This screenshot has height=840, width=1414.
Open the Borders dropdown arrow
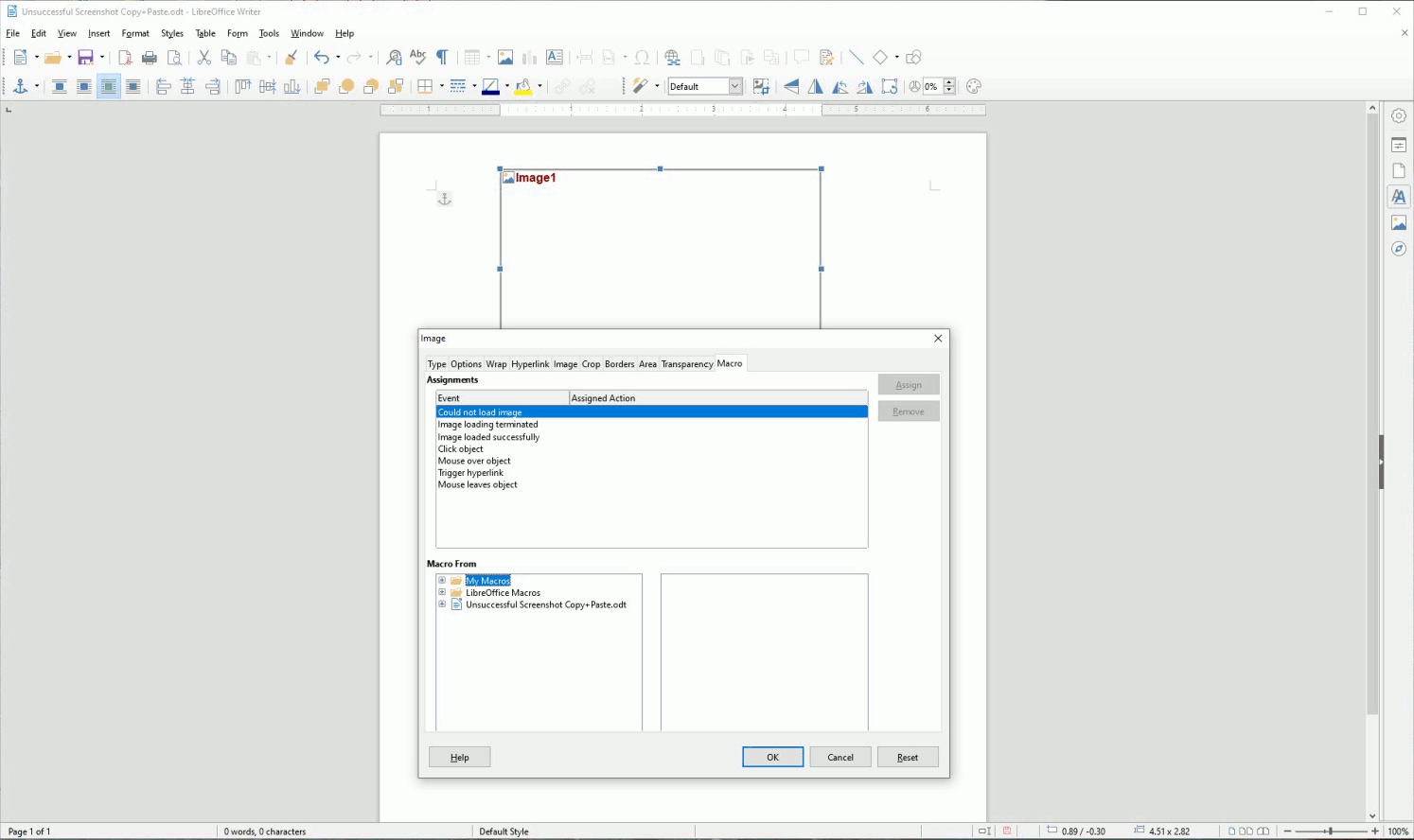(x=442, y=87)
